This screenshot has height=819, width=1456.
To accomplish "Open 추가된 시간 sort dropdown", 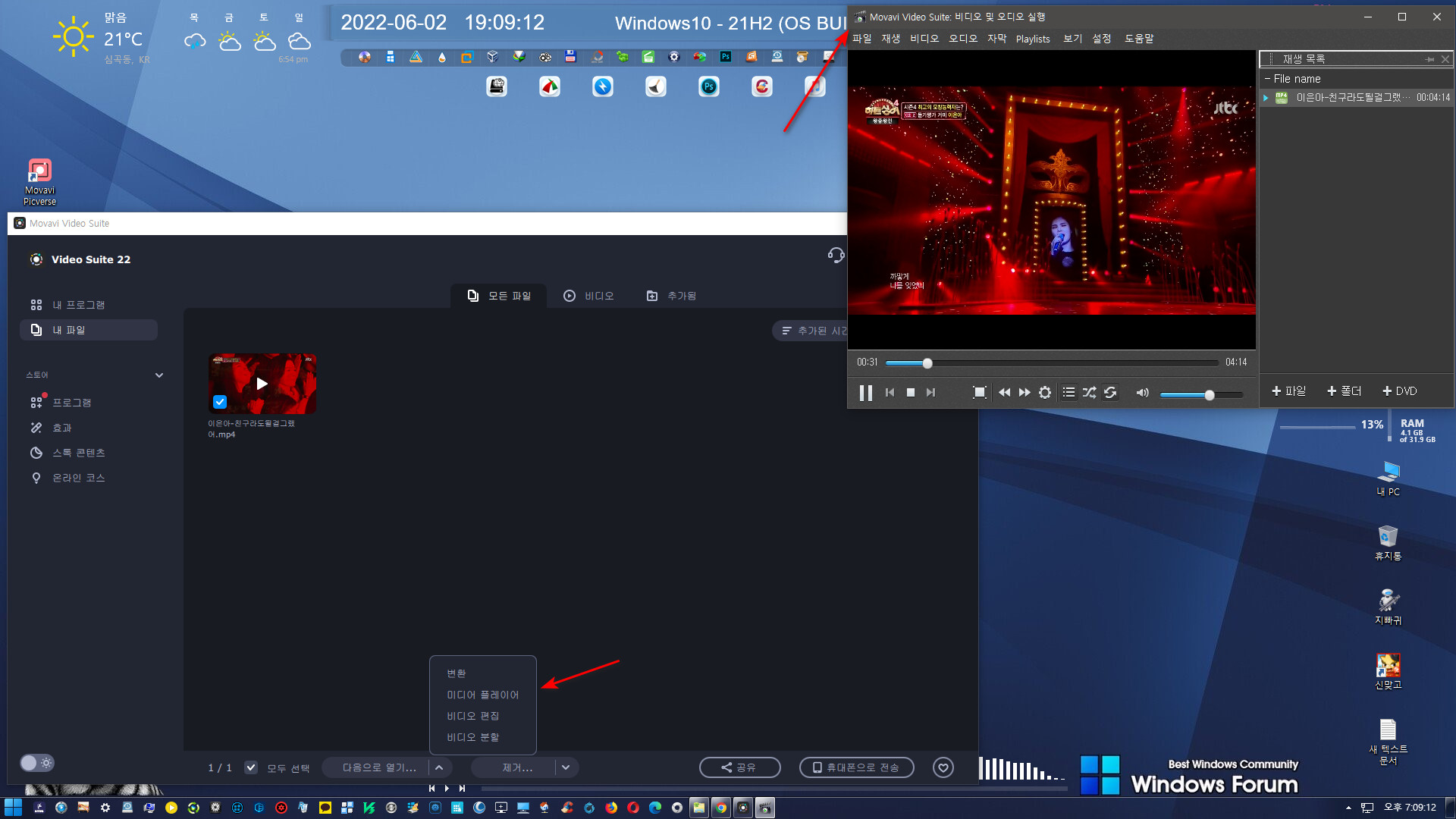I will point(811,331).
